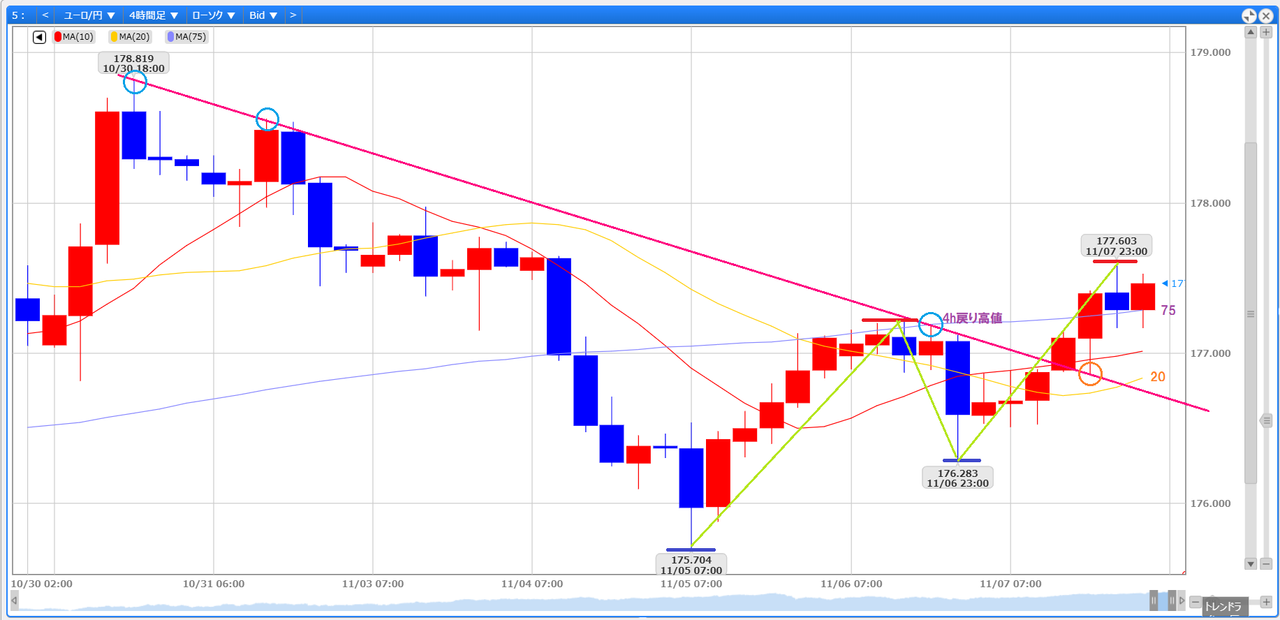Open the ユーロ/円 currency pair dropdown
1280x620 pixels.
(x=89, y=15)
